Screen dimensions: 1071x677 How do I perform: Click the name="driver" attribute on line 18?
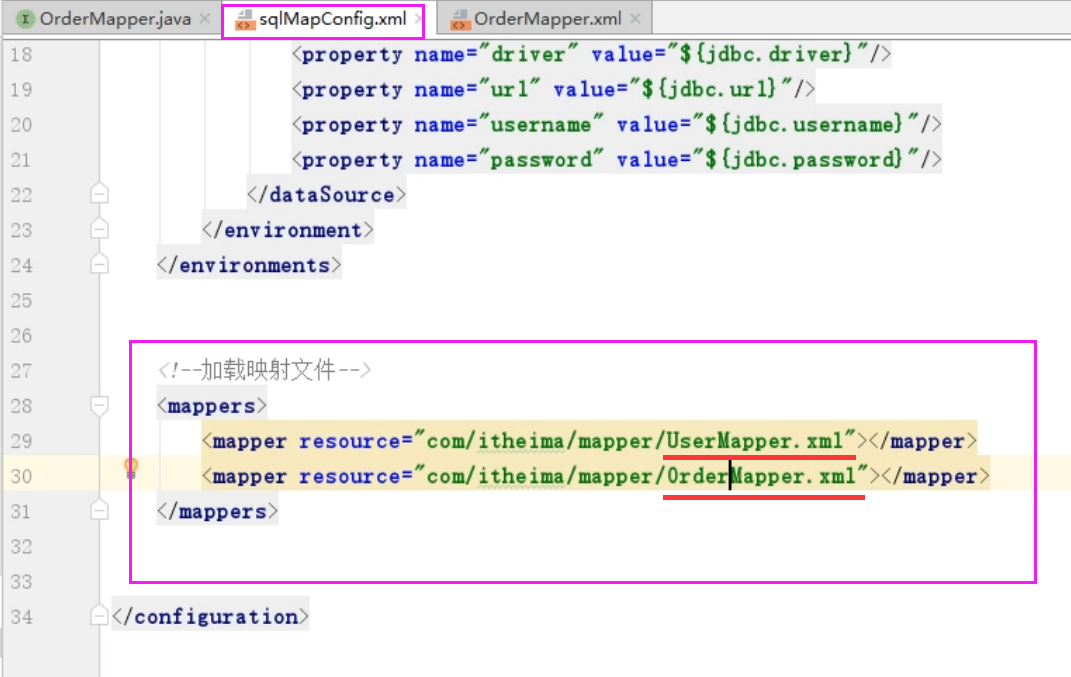click(497, 54)
